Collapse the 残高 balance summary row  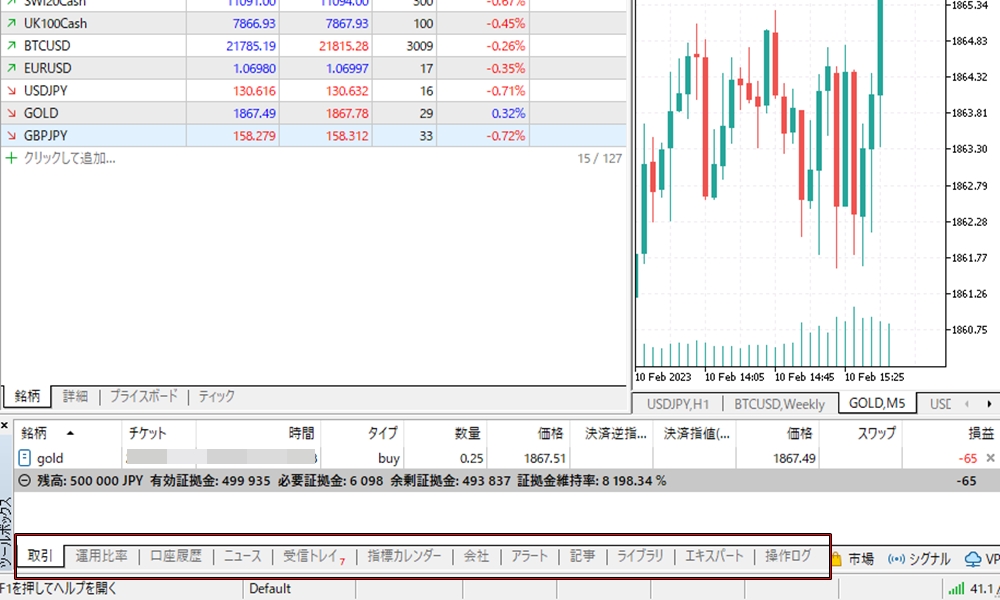(x=25, y=481)
